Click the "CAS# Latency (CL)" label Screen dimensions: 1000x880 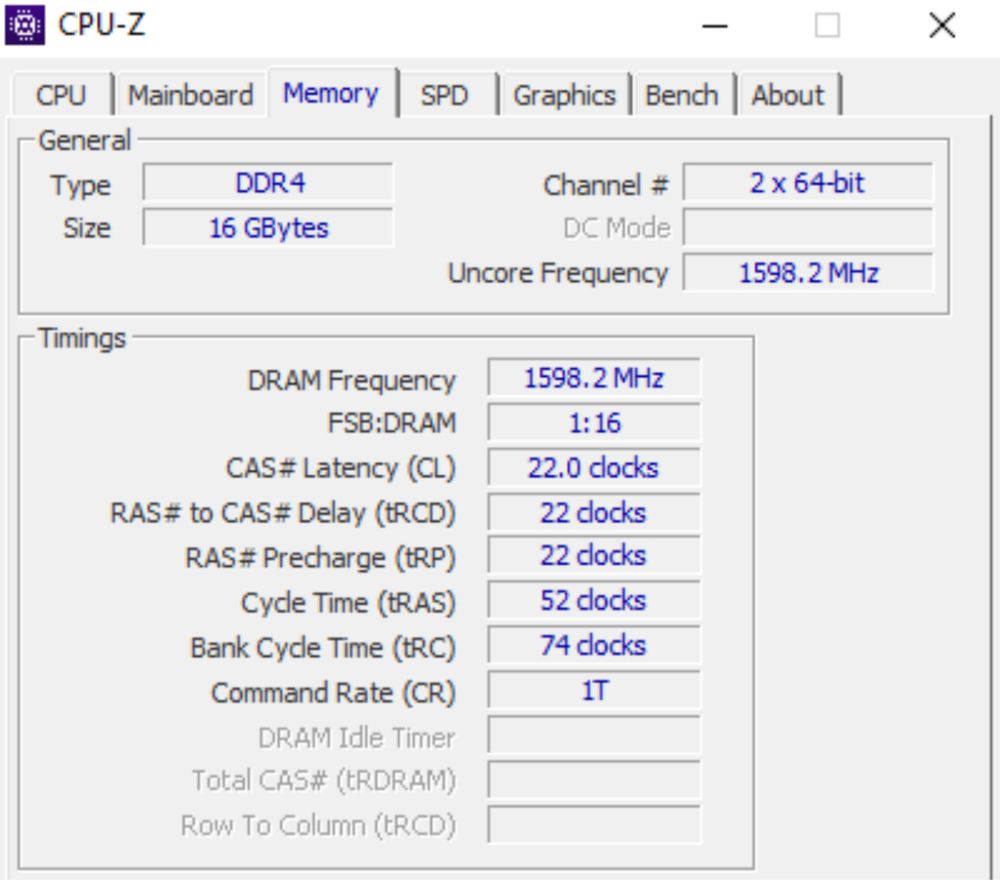point(341,469)
